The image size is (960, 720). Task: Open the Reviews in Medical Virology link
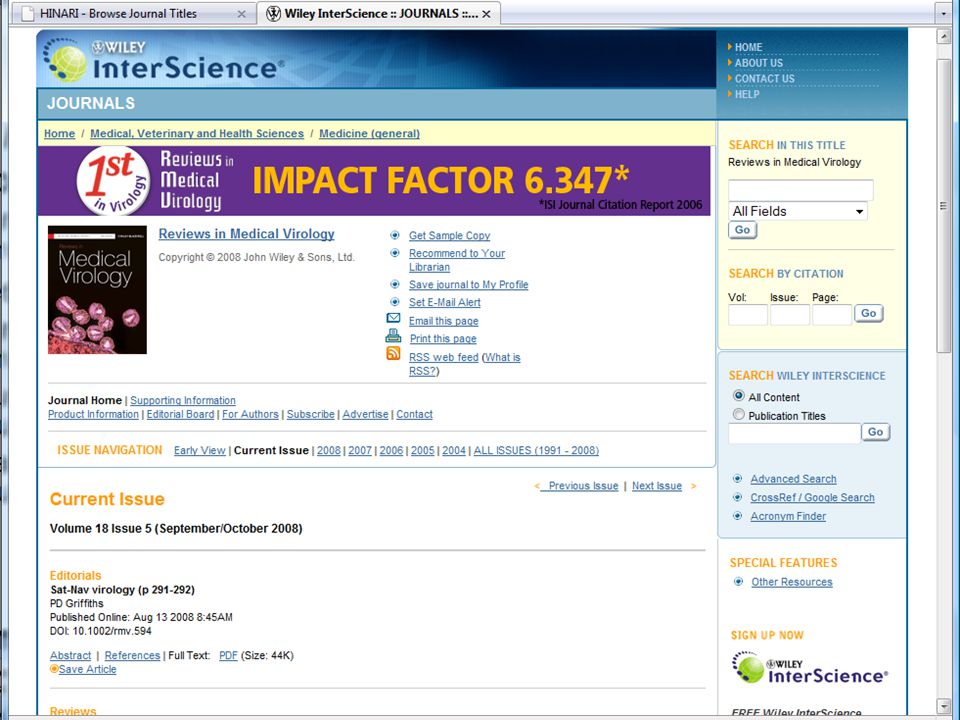click(246, 234)
